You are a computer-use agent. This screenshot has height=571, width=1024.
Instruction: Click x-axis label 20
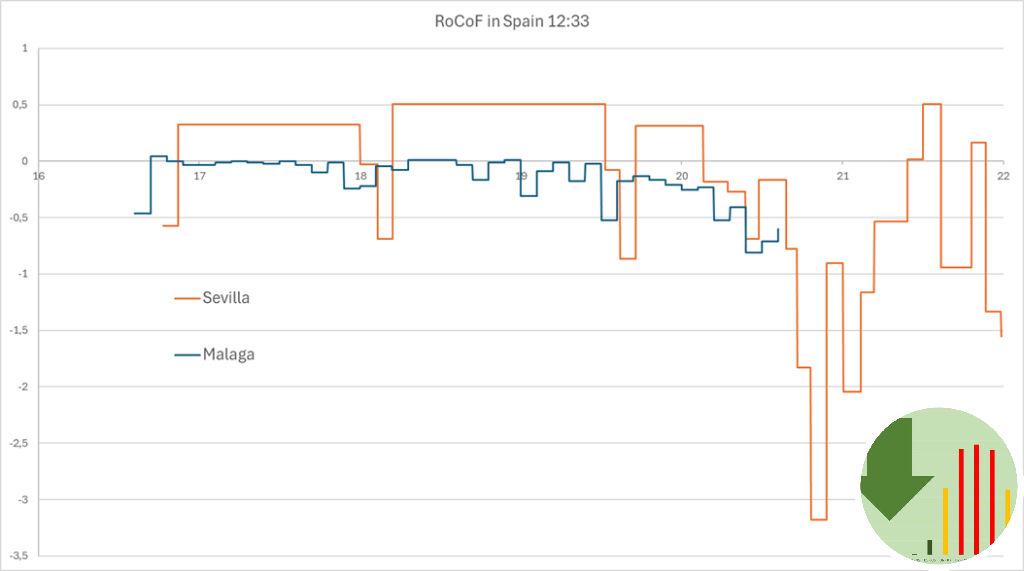pos(682,176)
